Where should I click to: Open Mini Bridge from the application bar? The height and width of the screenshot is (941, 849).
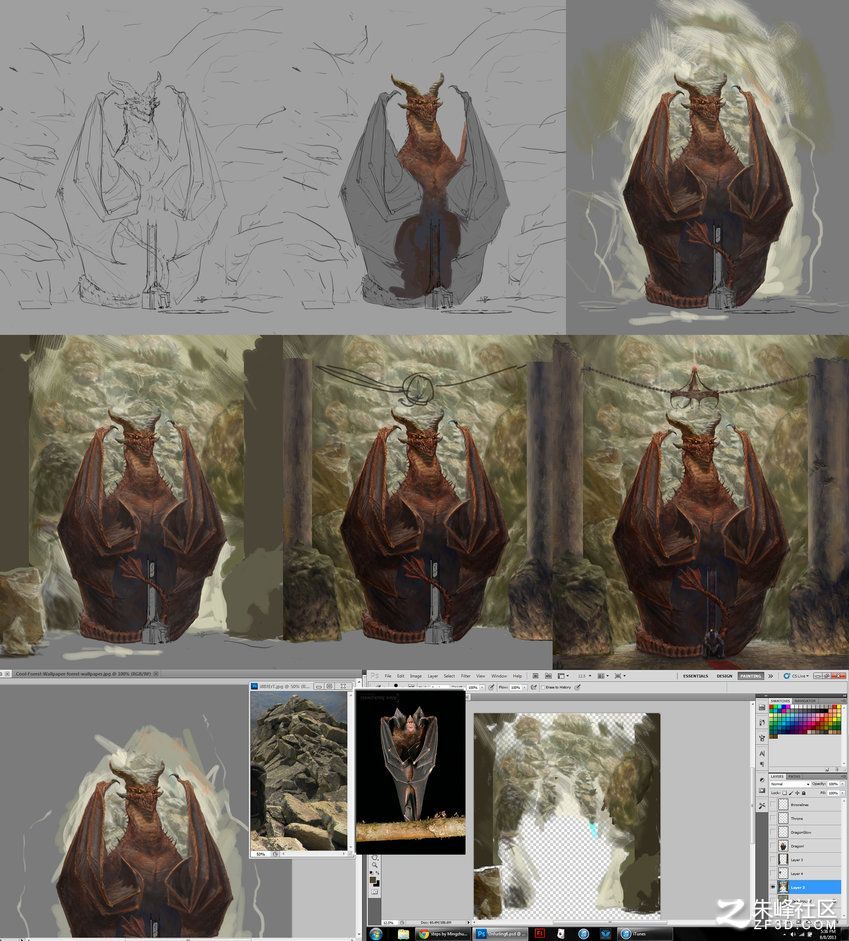tap(547, 676)
